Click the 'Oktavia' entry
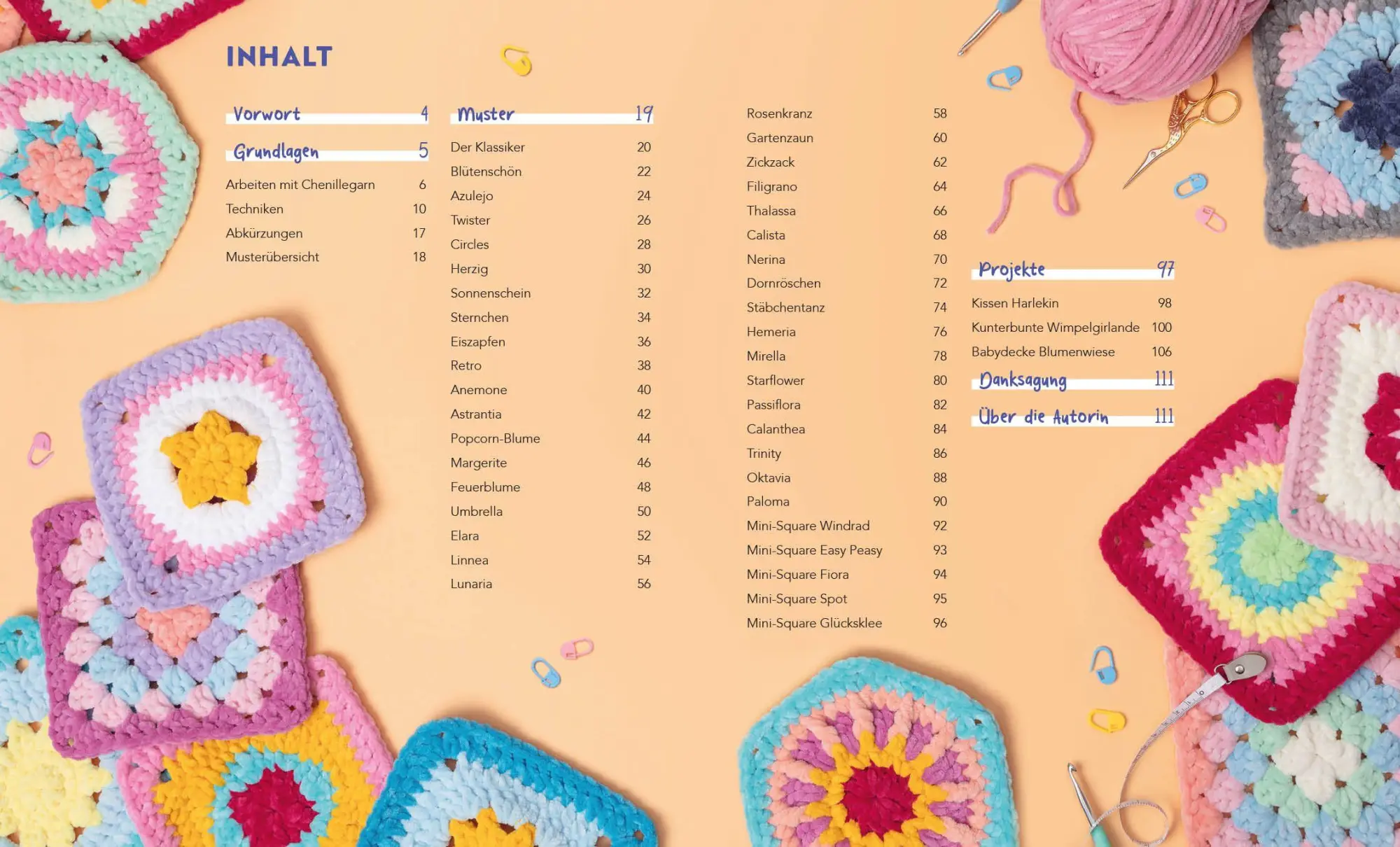Screen dimensions: 1400x847 point(769,477)
